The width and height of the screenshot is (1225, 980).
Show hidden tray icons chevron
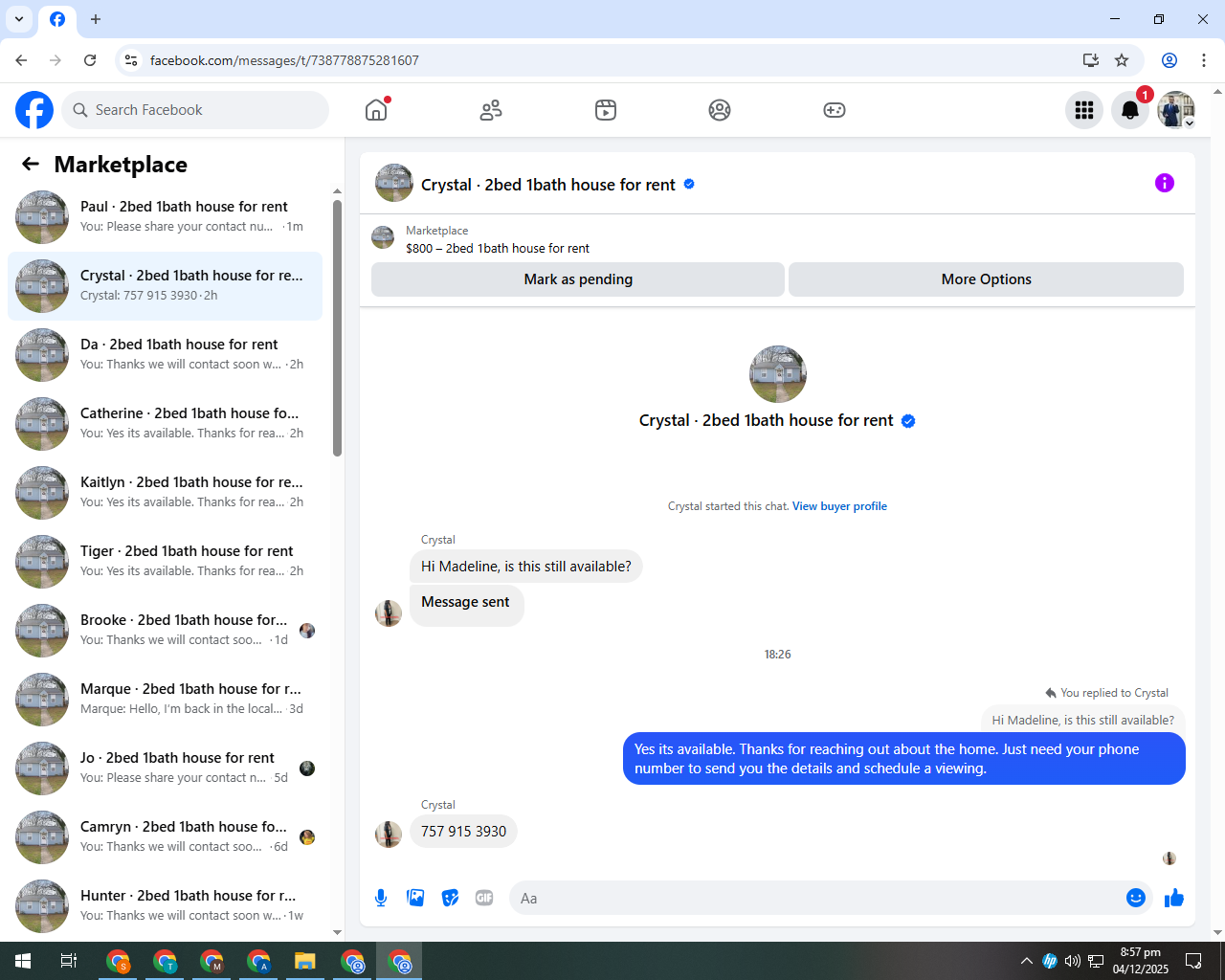[x=1026, y=961]
